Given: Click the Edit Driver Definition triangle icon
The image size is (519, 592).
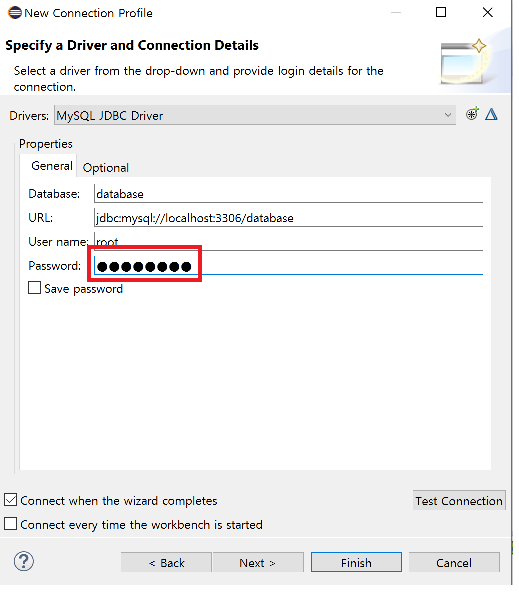Looking at the screenshot, I should pos(491,114).
